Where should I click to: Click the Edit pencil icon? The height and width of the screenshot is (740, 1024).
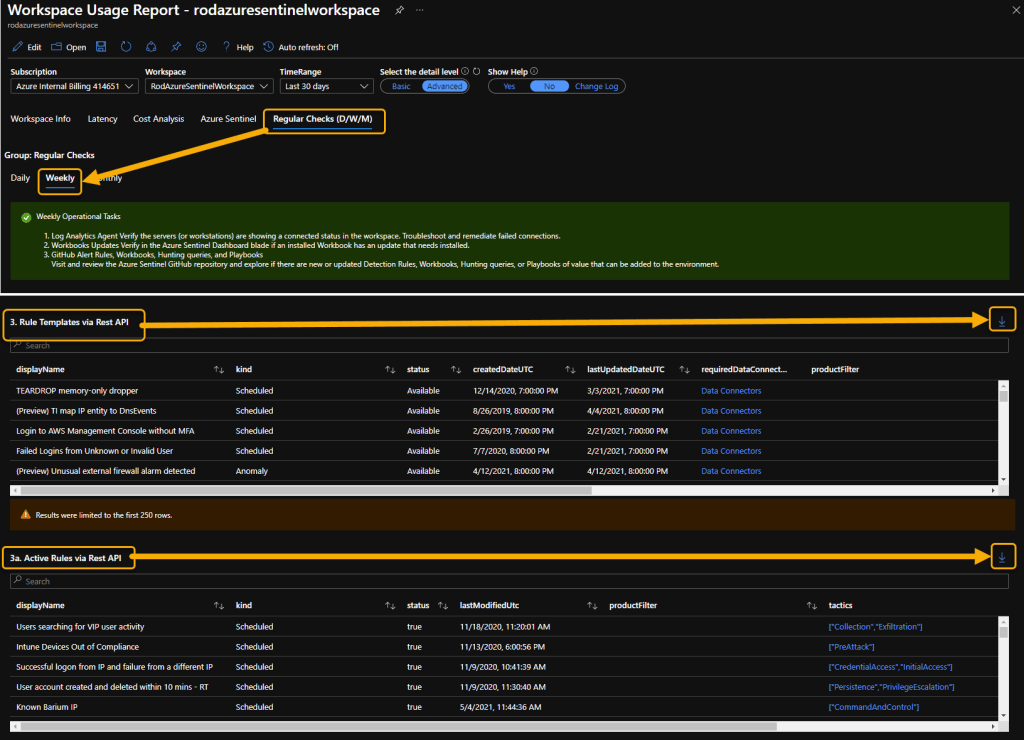pos(18,46)
